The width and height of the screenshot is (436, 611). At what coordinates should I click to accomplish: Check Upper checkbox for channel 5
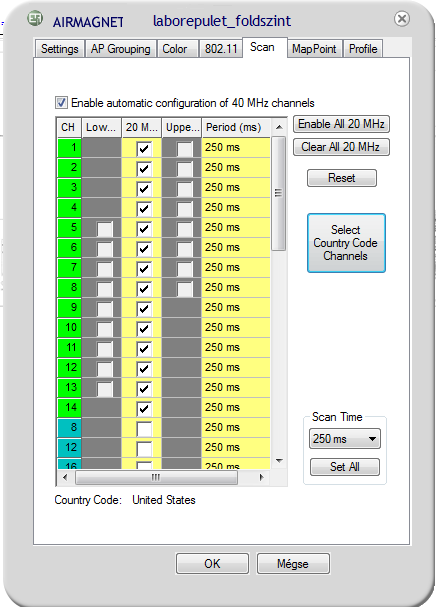[x=184, y=228]
